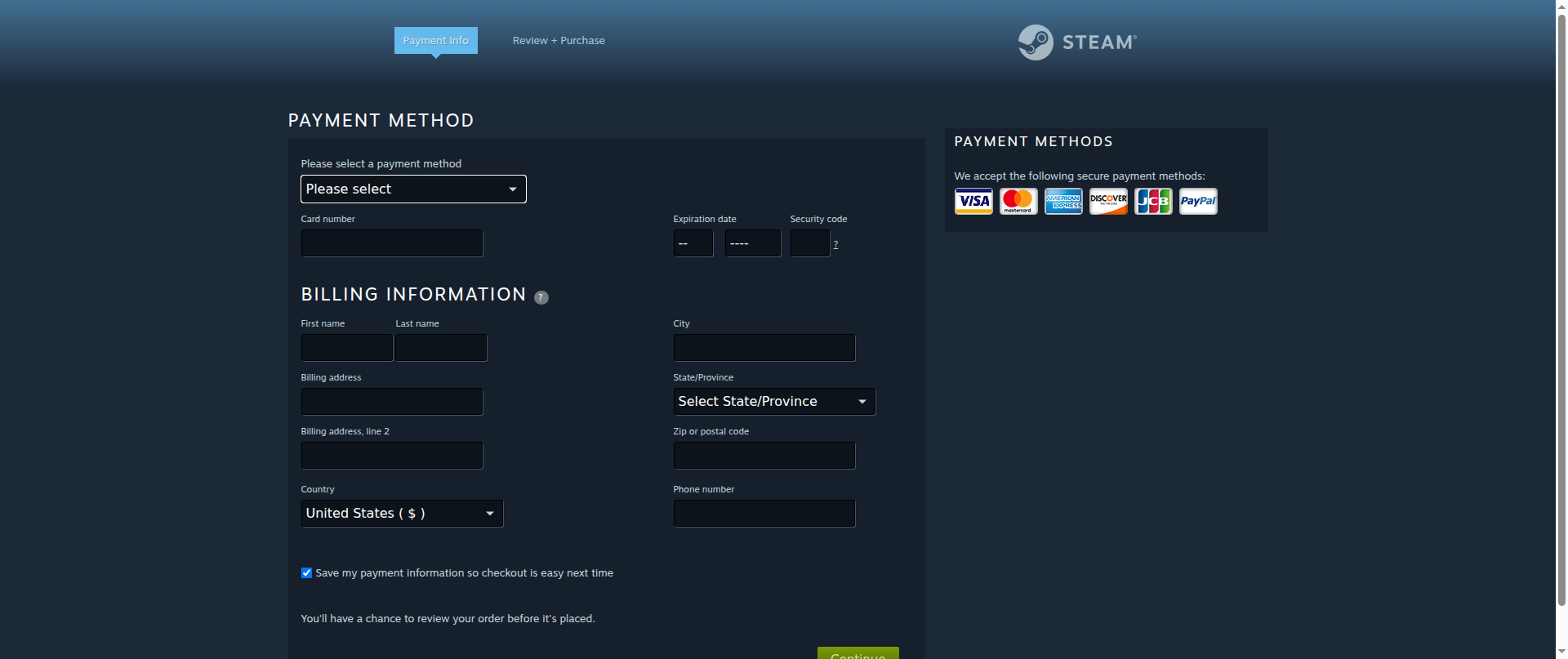Click the 'You'll have a chance to review' note
The image size is (1568, 659).
point(448,619)
